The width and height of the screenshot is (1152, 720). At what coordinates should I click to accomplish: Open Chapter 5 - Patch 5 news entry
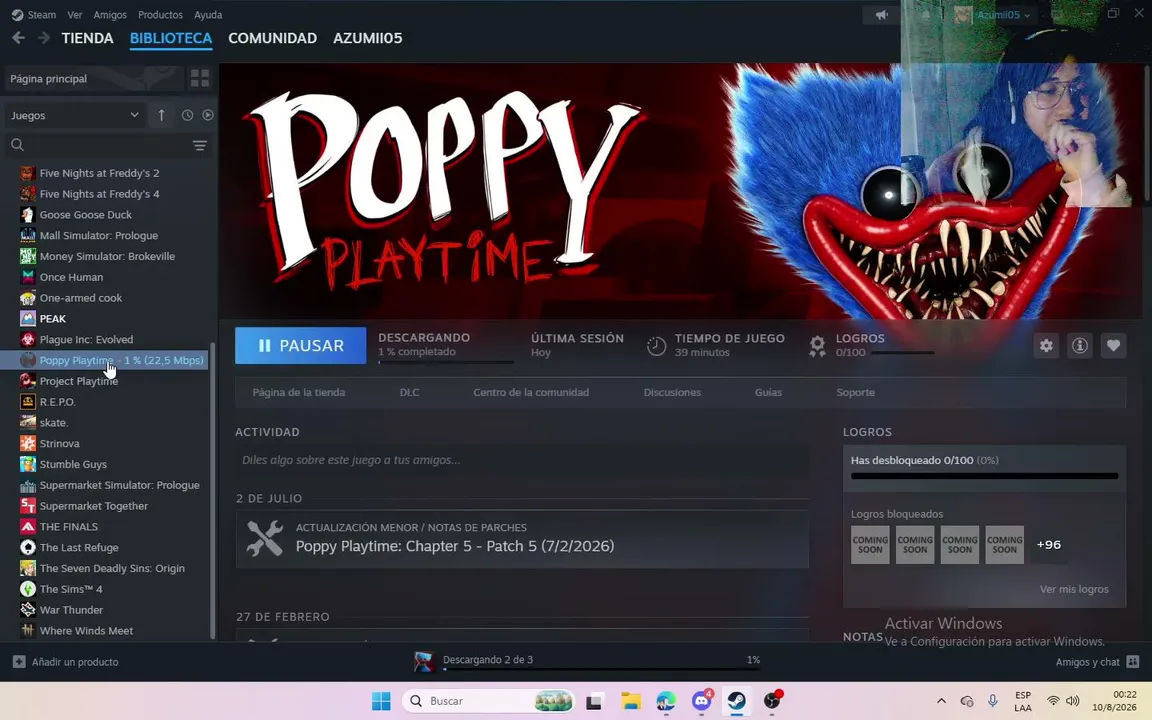pos(522,539)
